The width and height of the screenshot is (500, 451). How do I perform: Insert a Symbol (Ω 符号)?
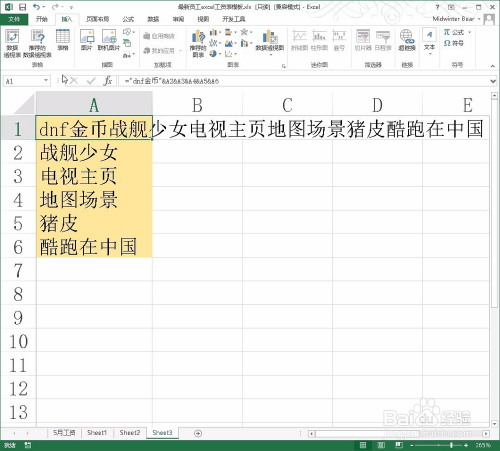tap(454, 43)
